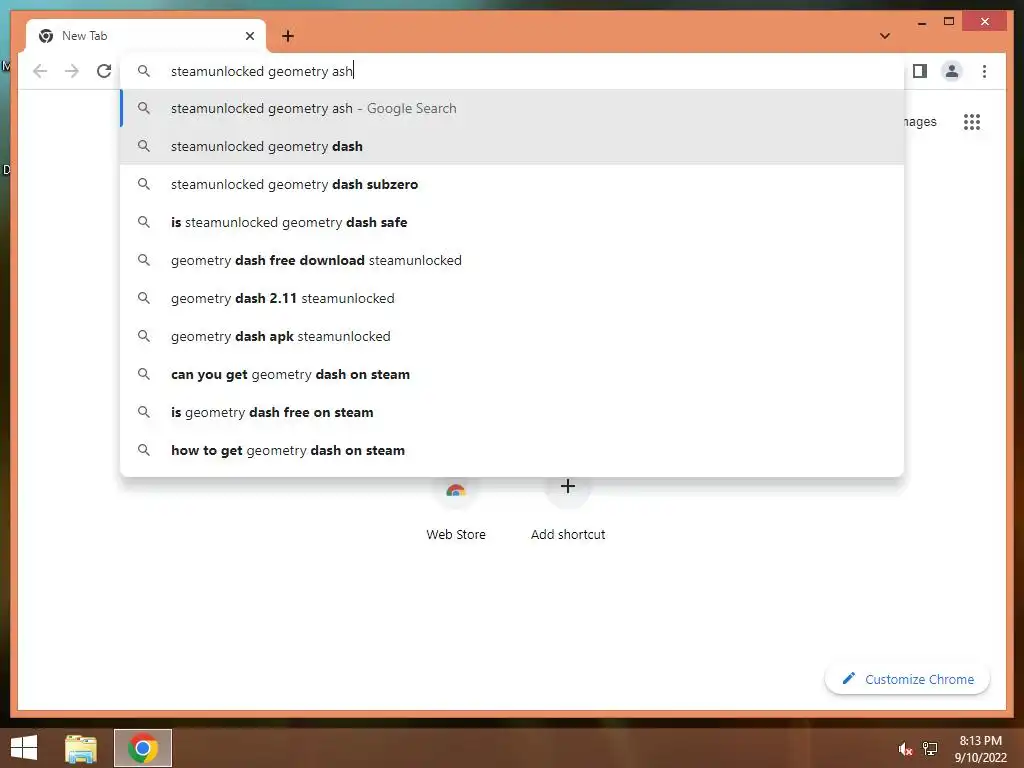Choose 'steamunlocked geometry ash - Google Search' suggestion
The width and height of the screenshot is (1024, 768).
pyautogui.click(x=513, y=108)
